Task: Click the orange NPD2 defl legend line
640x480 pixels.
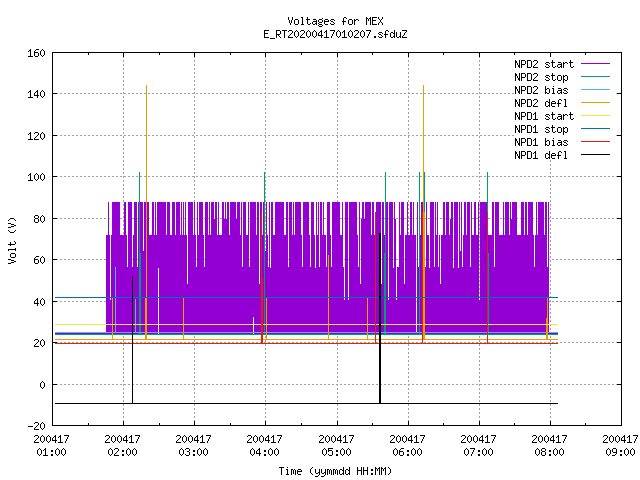Action: 595,103
